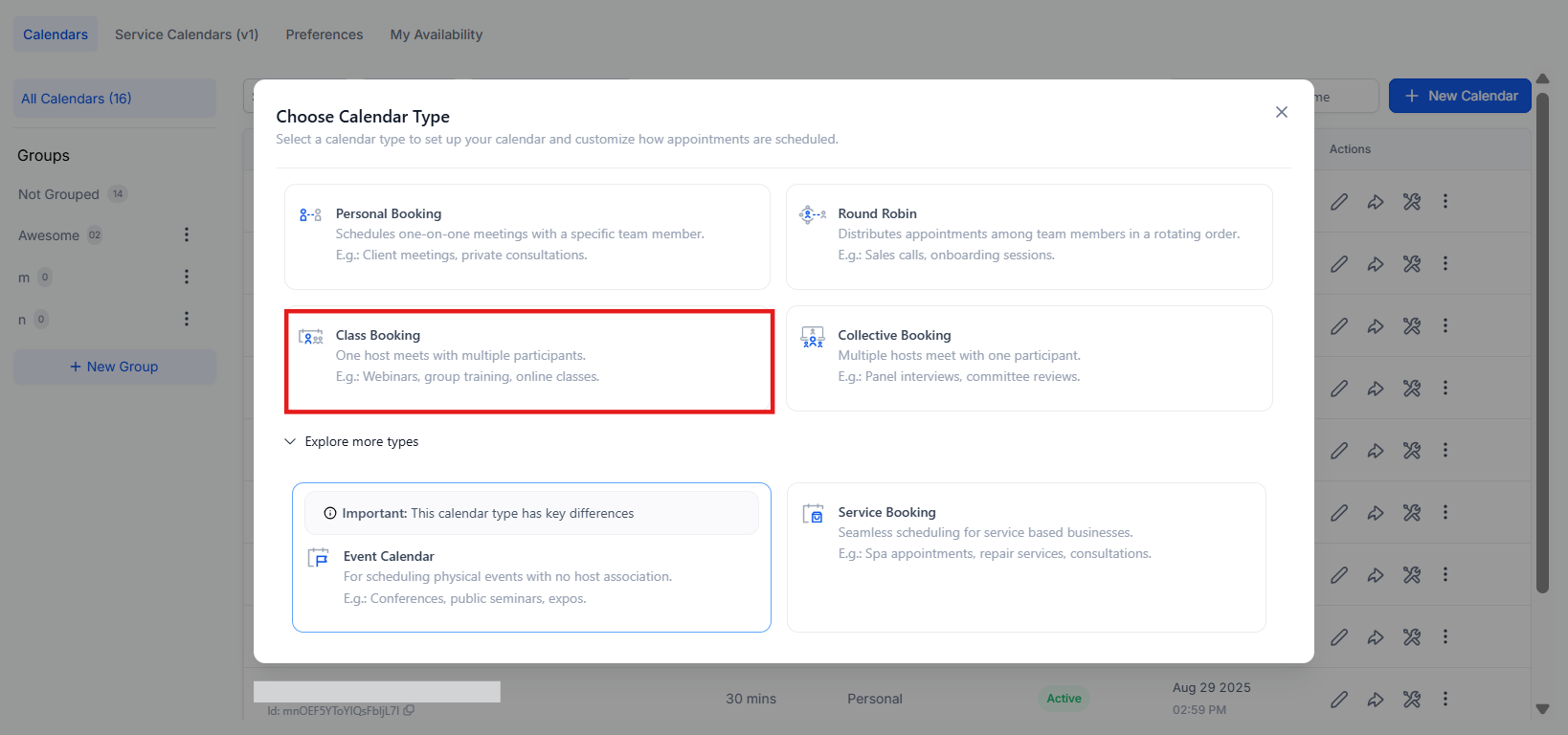
Task: Click the info icon beside Important notice
Action: point(330,514)
